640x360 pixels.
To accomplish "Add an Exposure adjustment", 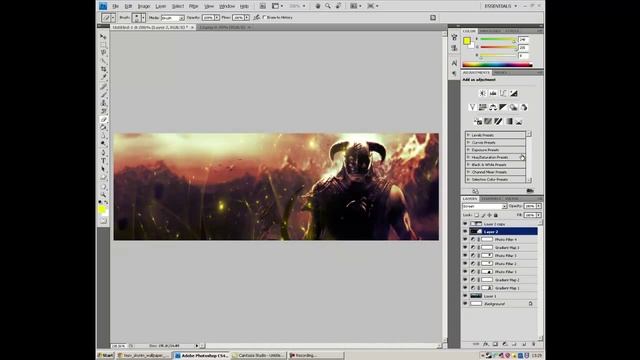I will [x=514, y=93].
